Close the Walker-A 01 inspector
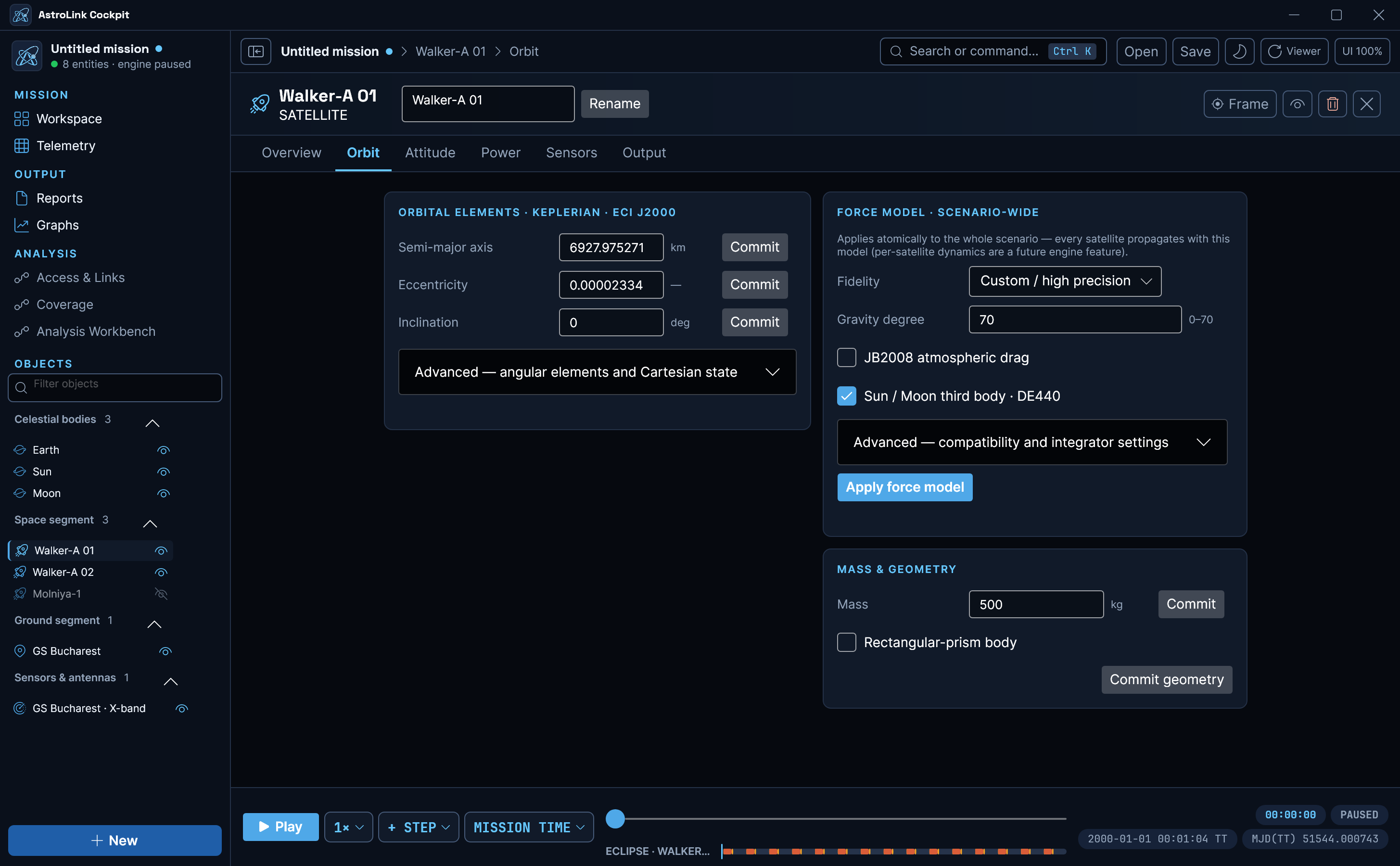Image resolution: width=1400 pixels, height=866 pixels. click(x=1367, y=103)
